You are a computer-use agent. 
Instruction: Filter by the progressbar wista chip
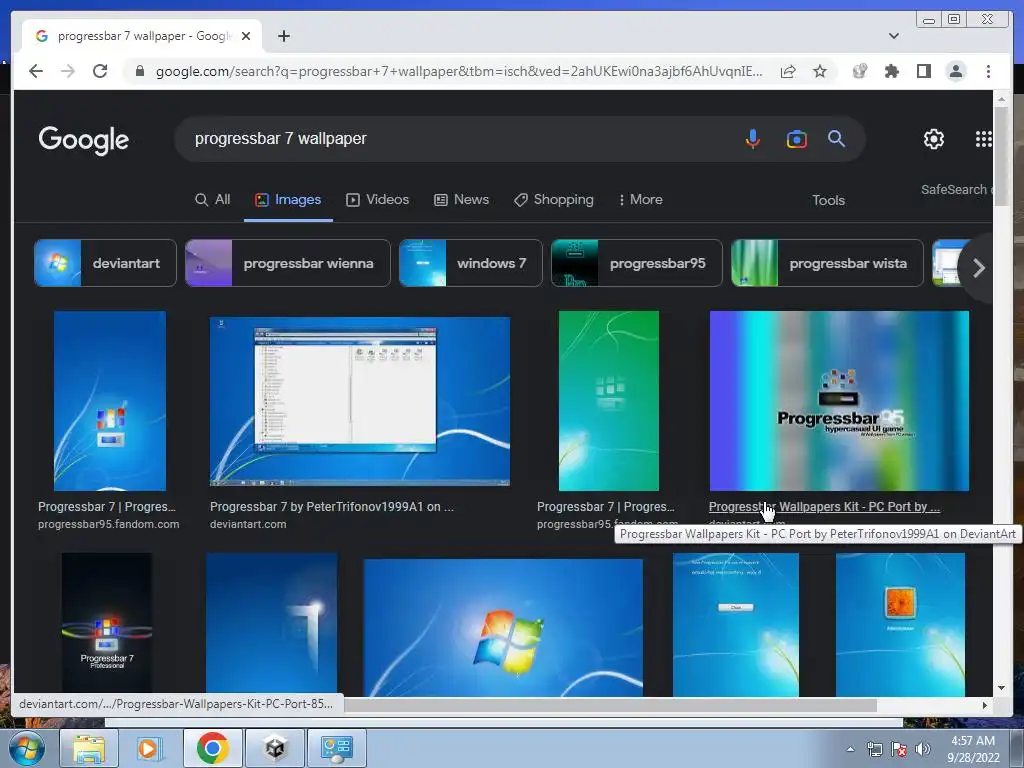coord(827,263)
